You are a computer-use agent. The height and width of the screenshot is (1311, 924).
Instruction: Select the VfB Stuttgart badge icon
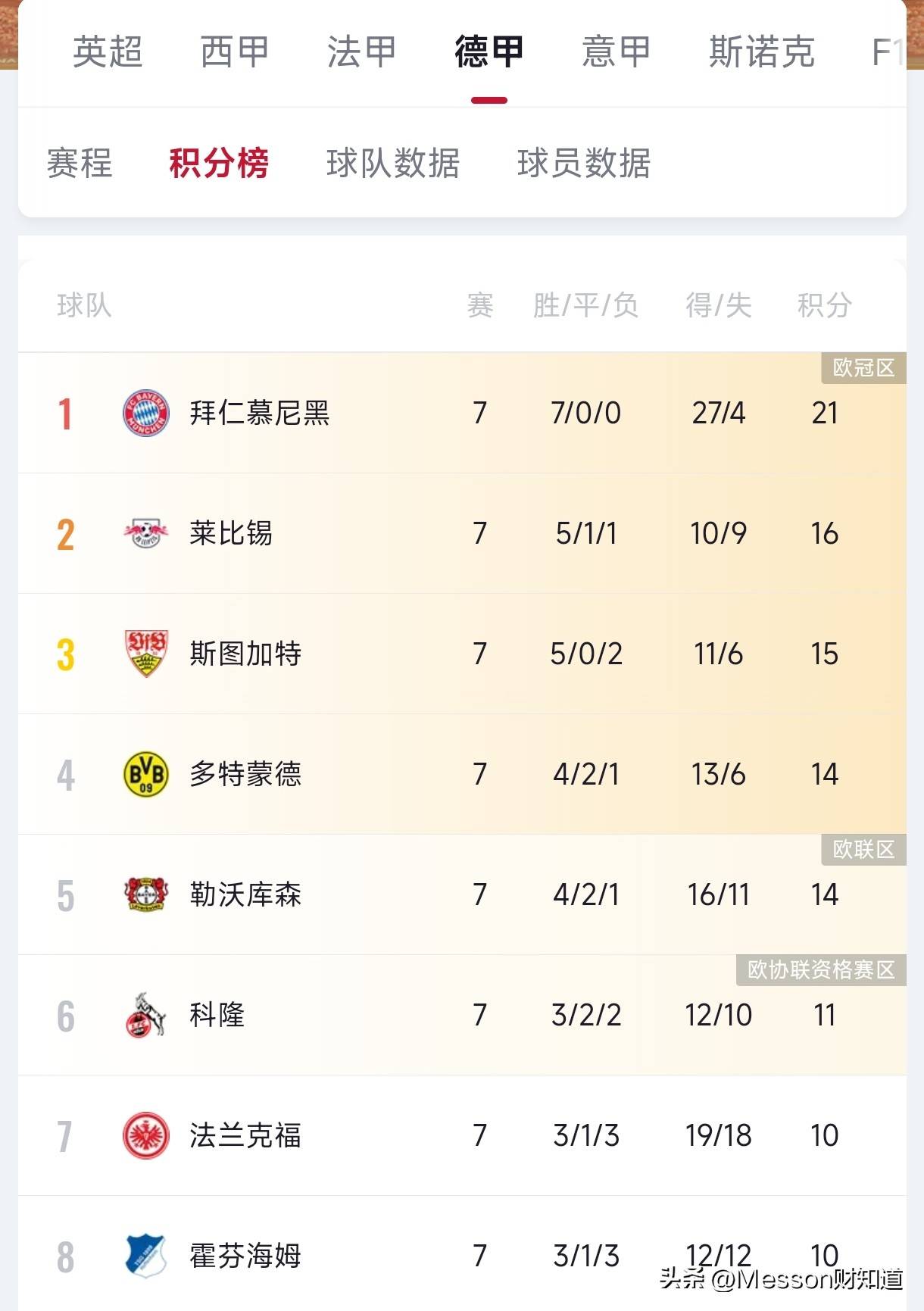(x=145, y=654)
